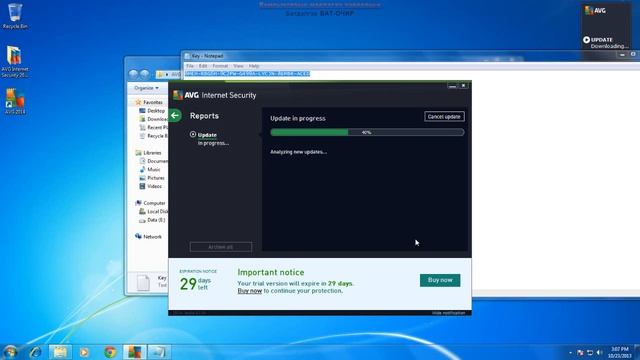
Task: Select Recycle Bin in Explorer sidebar
Action: (x=153, y=136)
